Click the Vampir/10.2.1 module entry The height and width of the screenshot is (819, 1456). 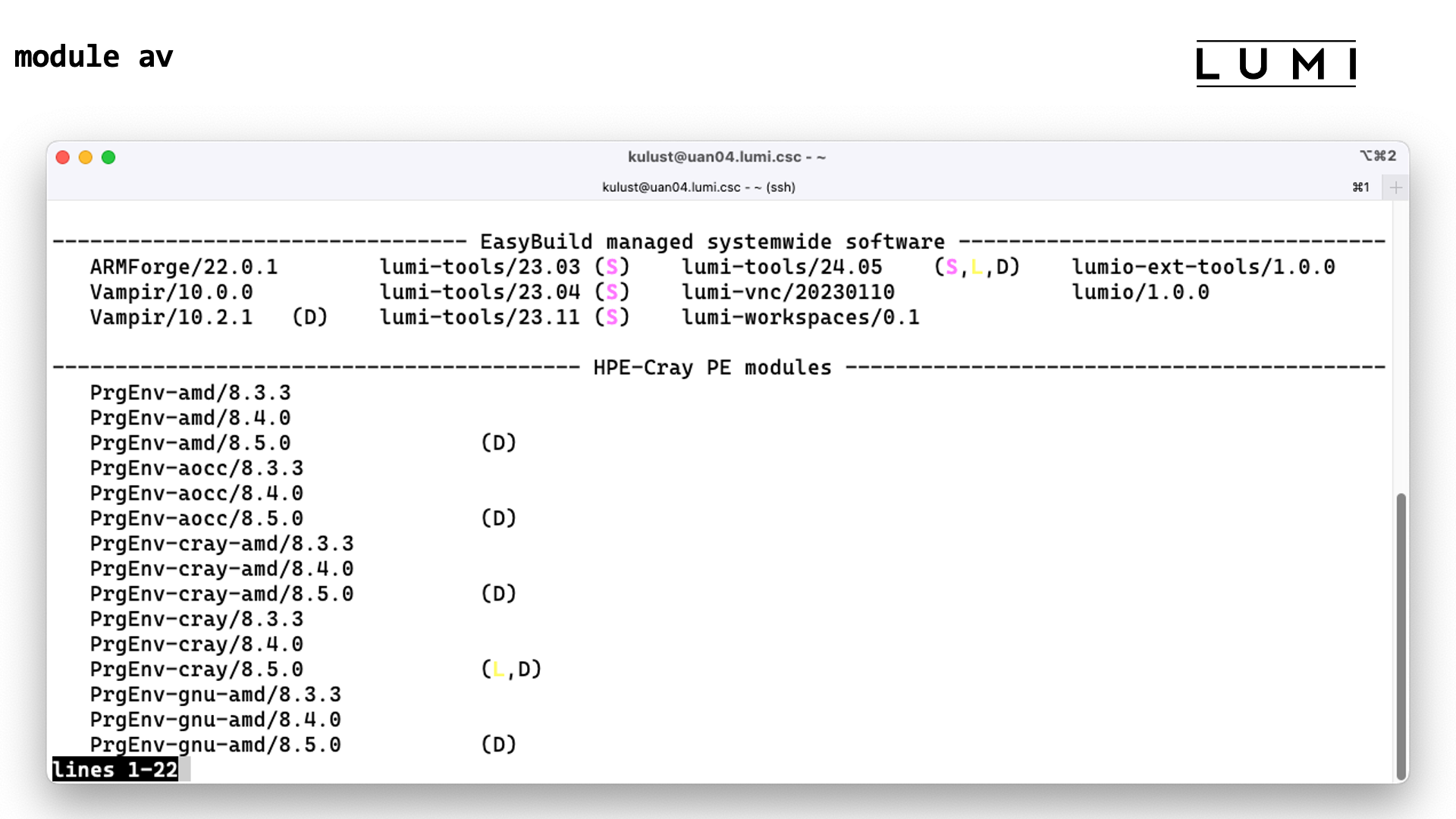171,317
